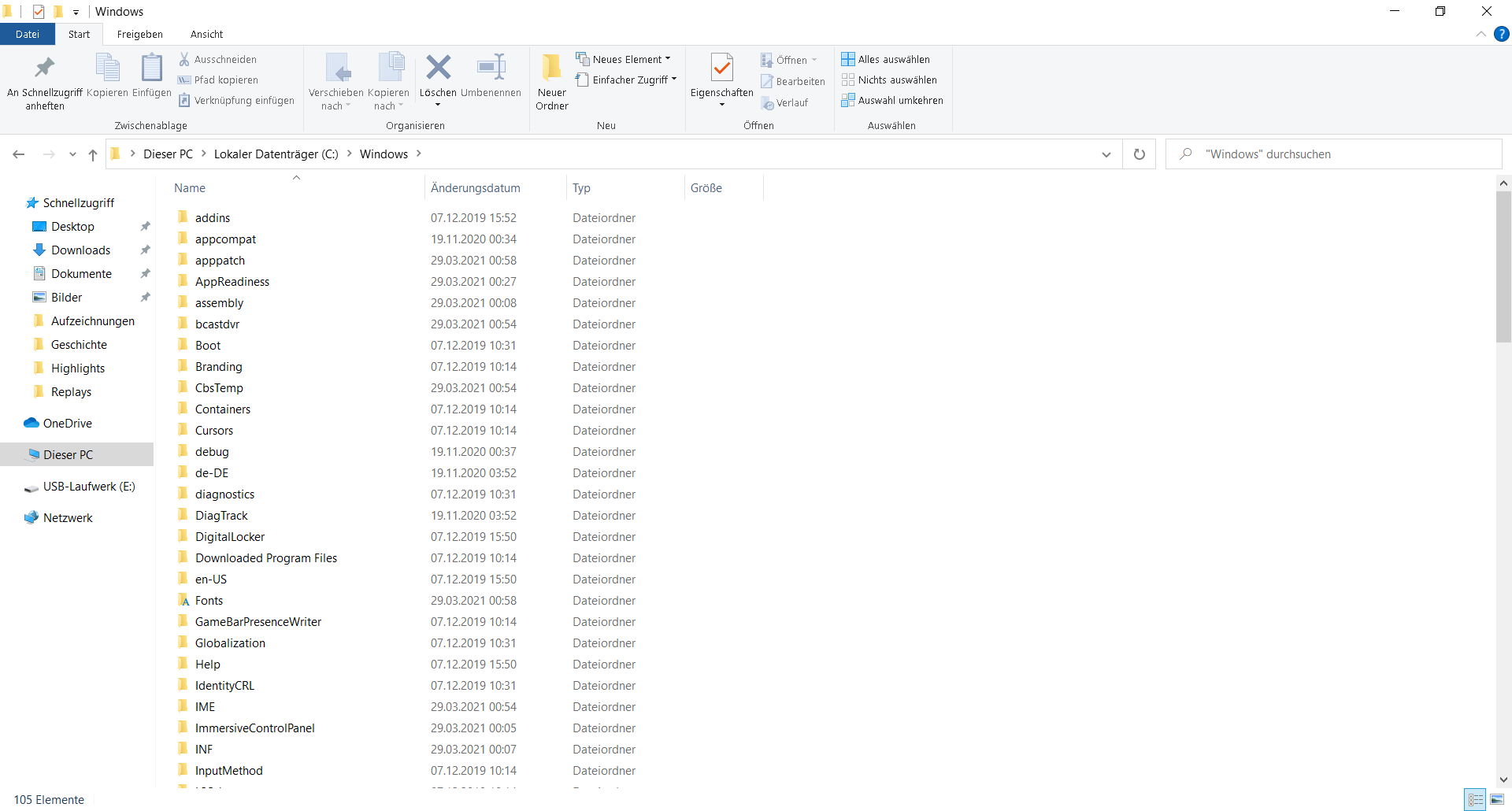This screenshot has height=811, width=1512.
Task: Click Pfad kopieren in ribbon
Action: pyautogui.click(x=218, y=80)
